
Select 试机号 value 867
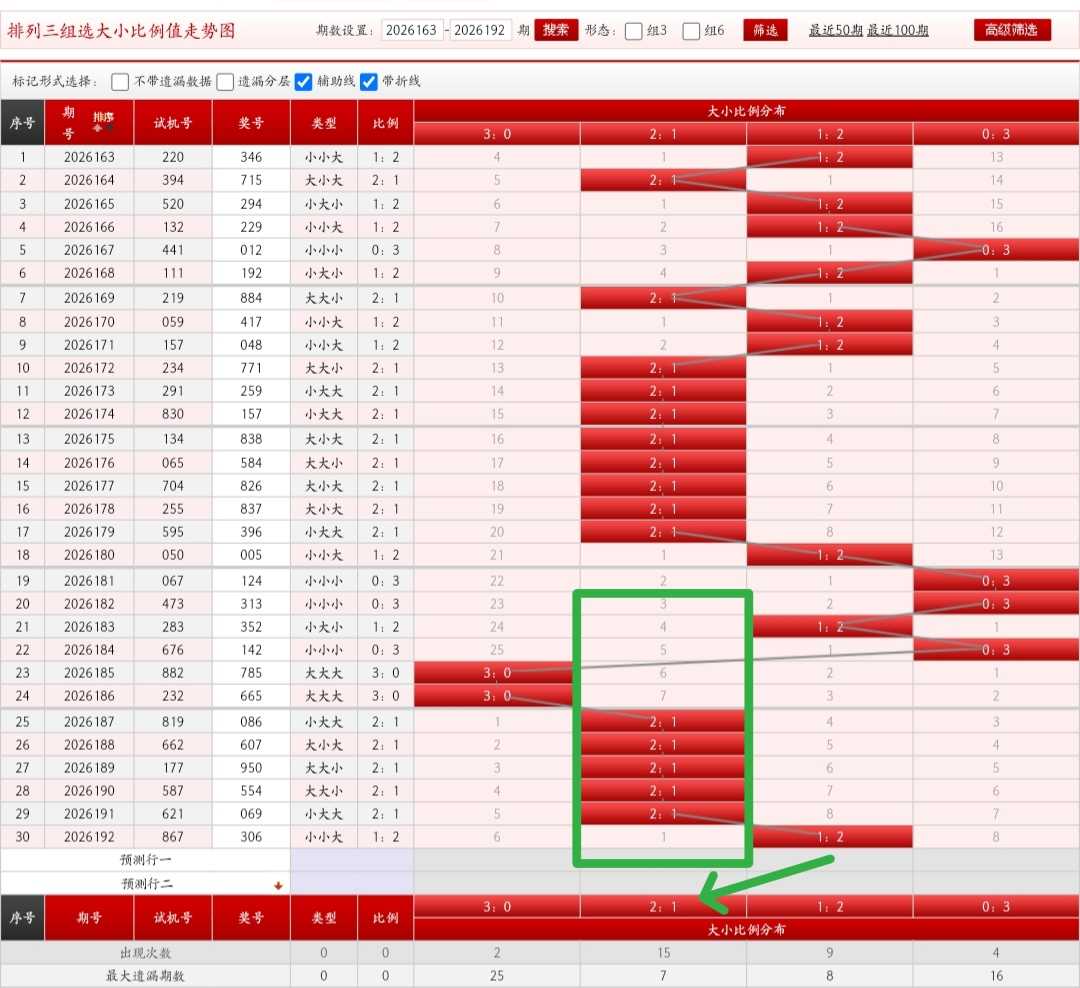point(173,836)
